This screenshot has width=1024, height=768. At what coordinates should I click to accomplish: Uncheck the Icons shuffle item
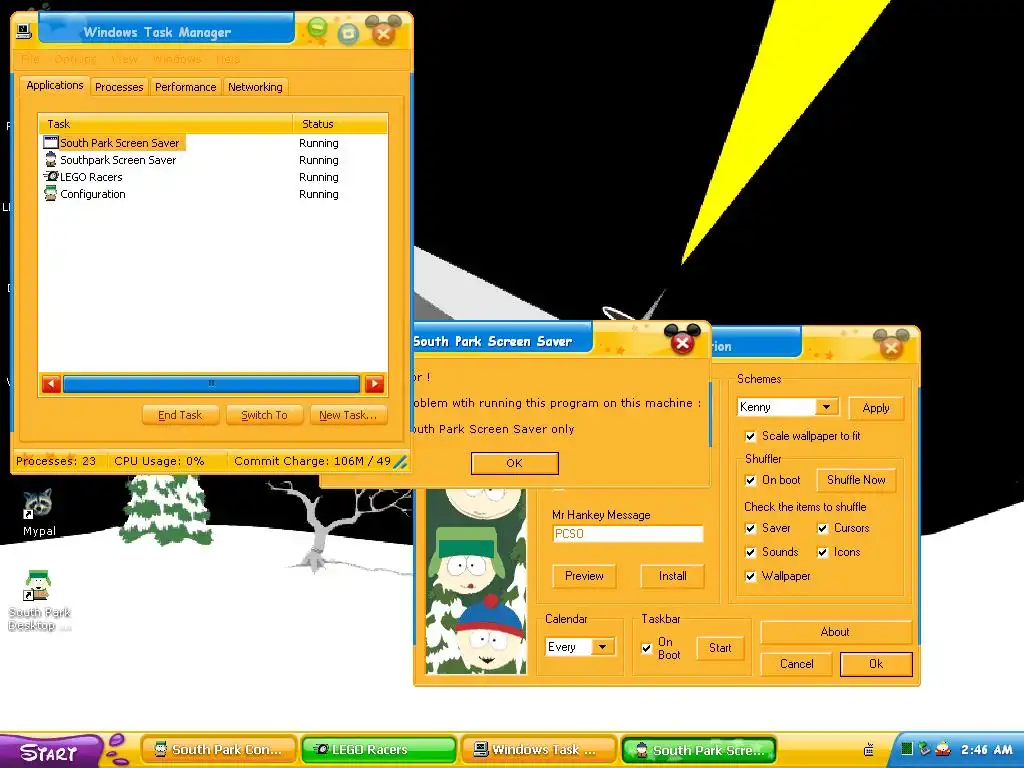[x=823, y=552]
